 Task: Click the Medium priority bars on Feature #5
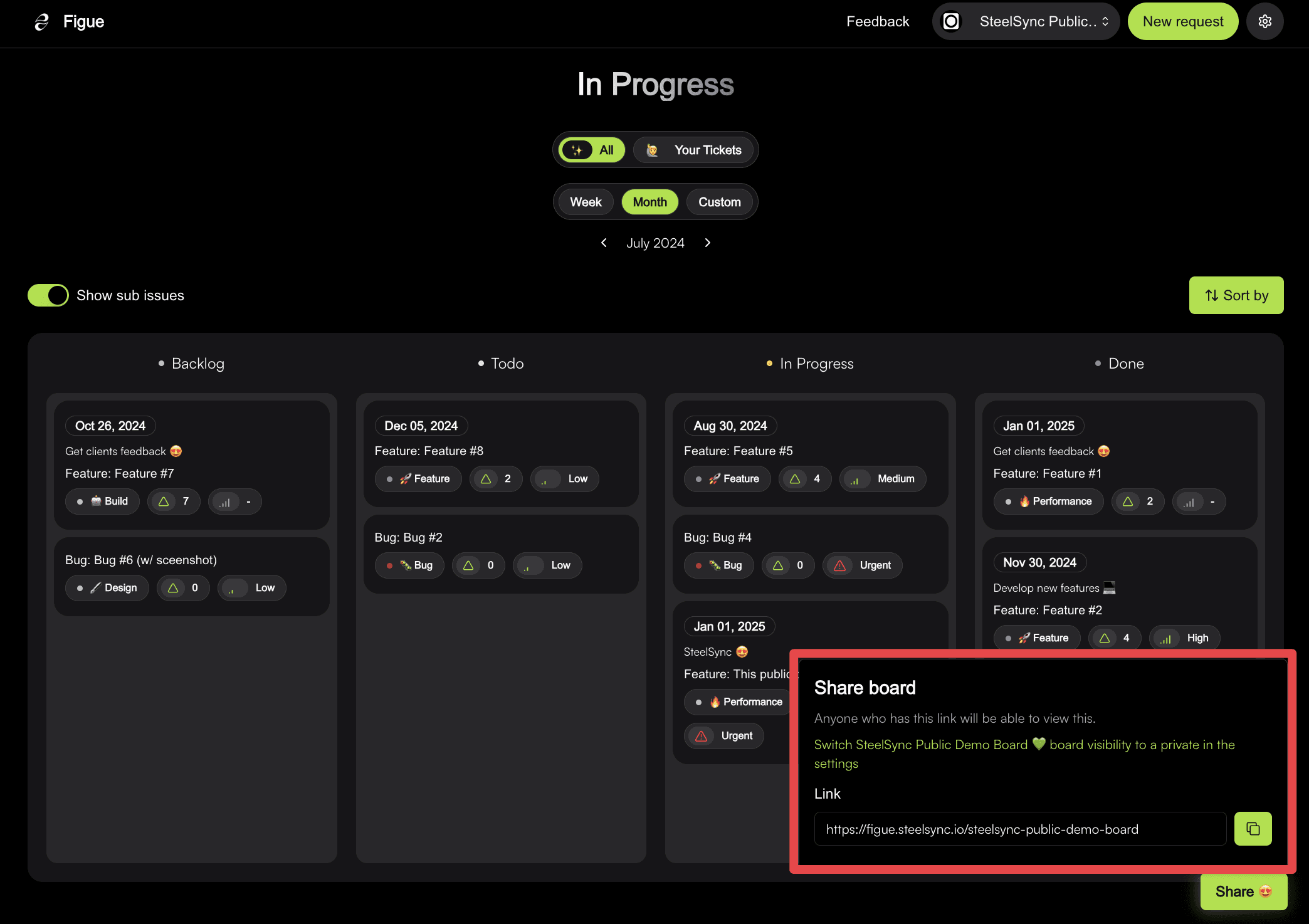point(854,479)
